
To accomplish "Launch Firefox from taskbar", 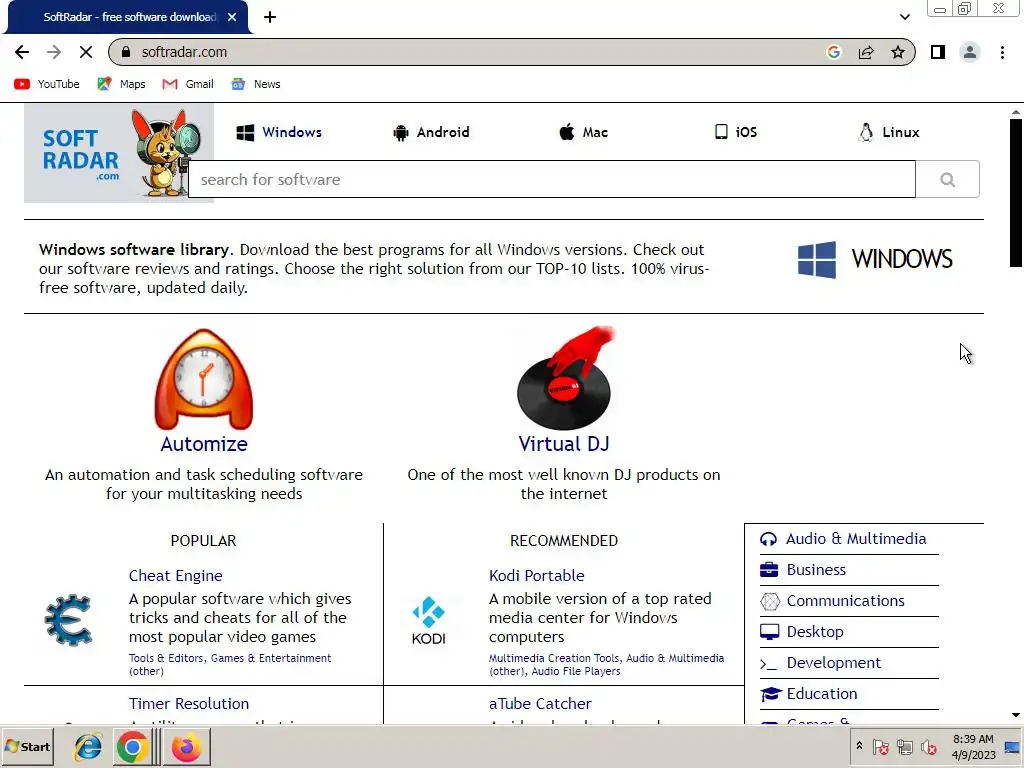I will pos(187,747).
